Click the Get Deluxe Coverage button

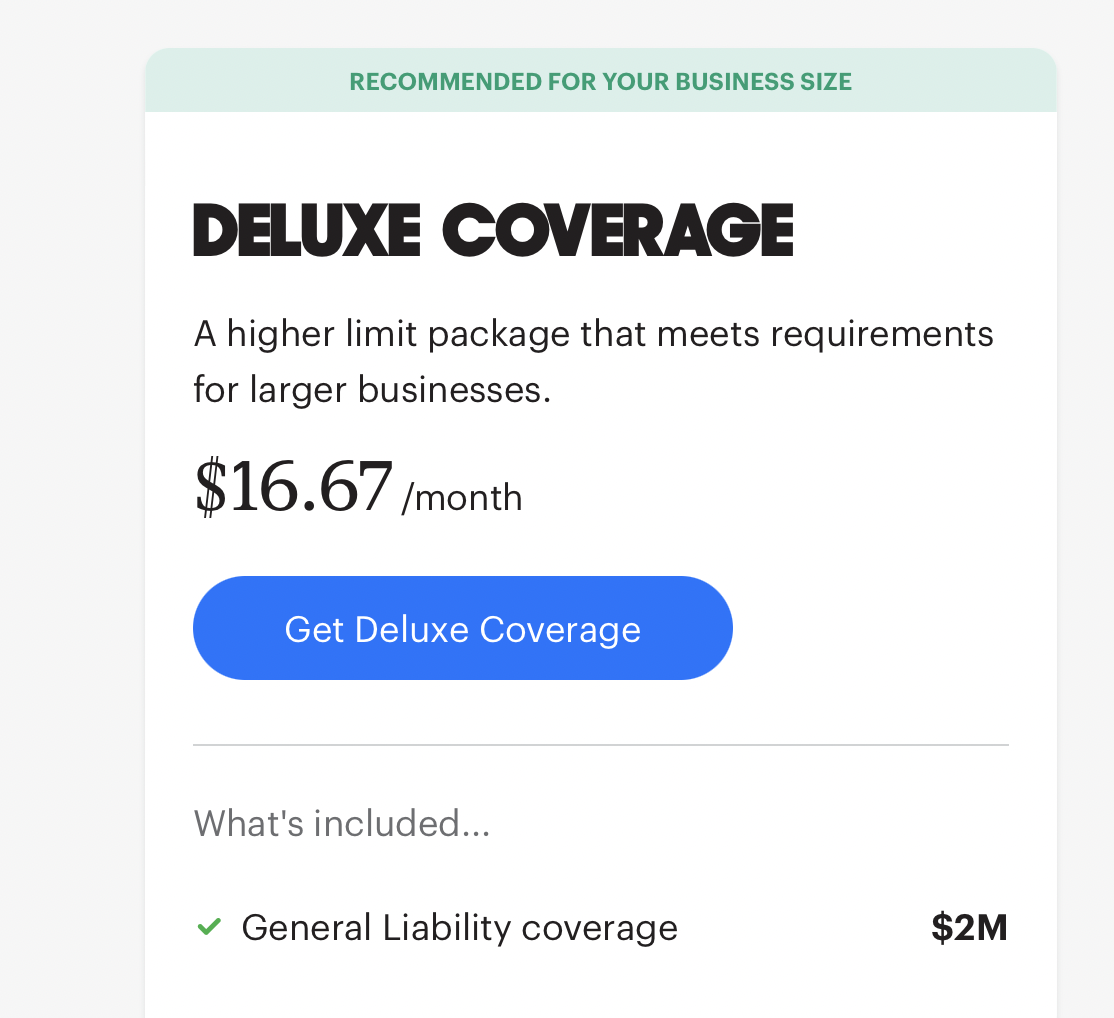point(462,628)
